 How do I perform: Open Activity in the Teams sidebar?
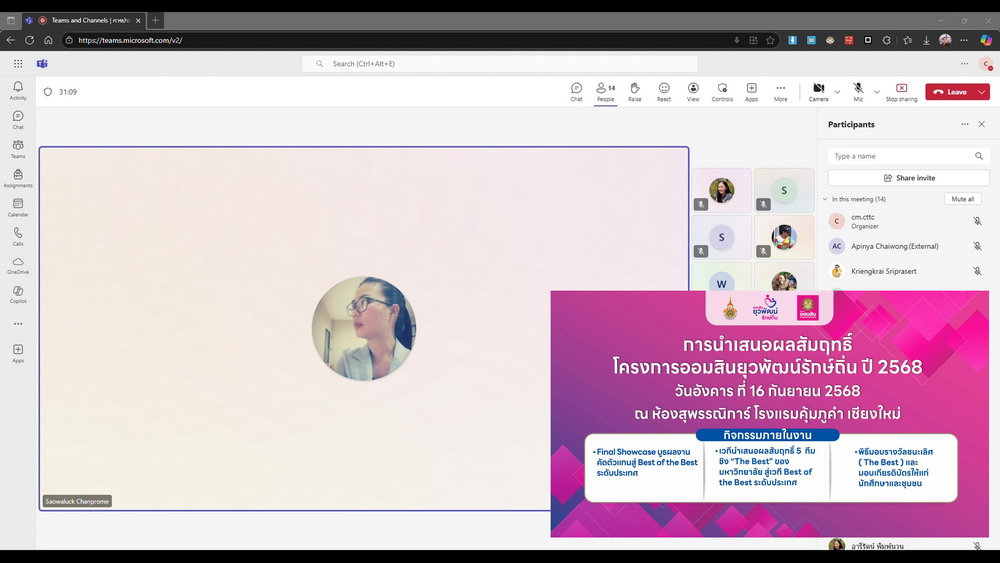coord(18,90)
